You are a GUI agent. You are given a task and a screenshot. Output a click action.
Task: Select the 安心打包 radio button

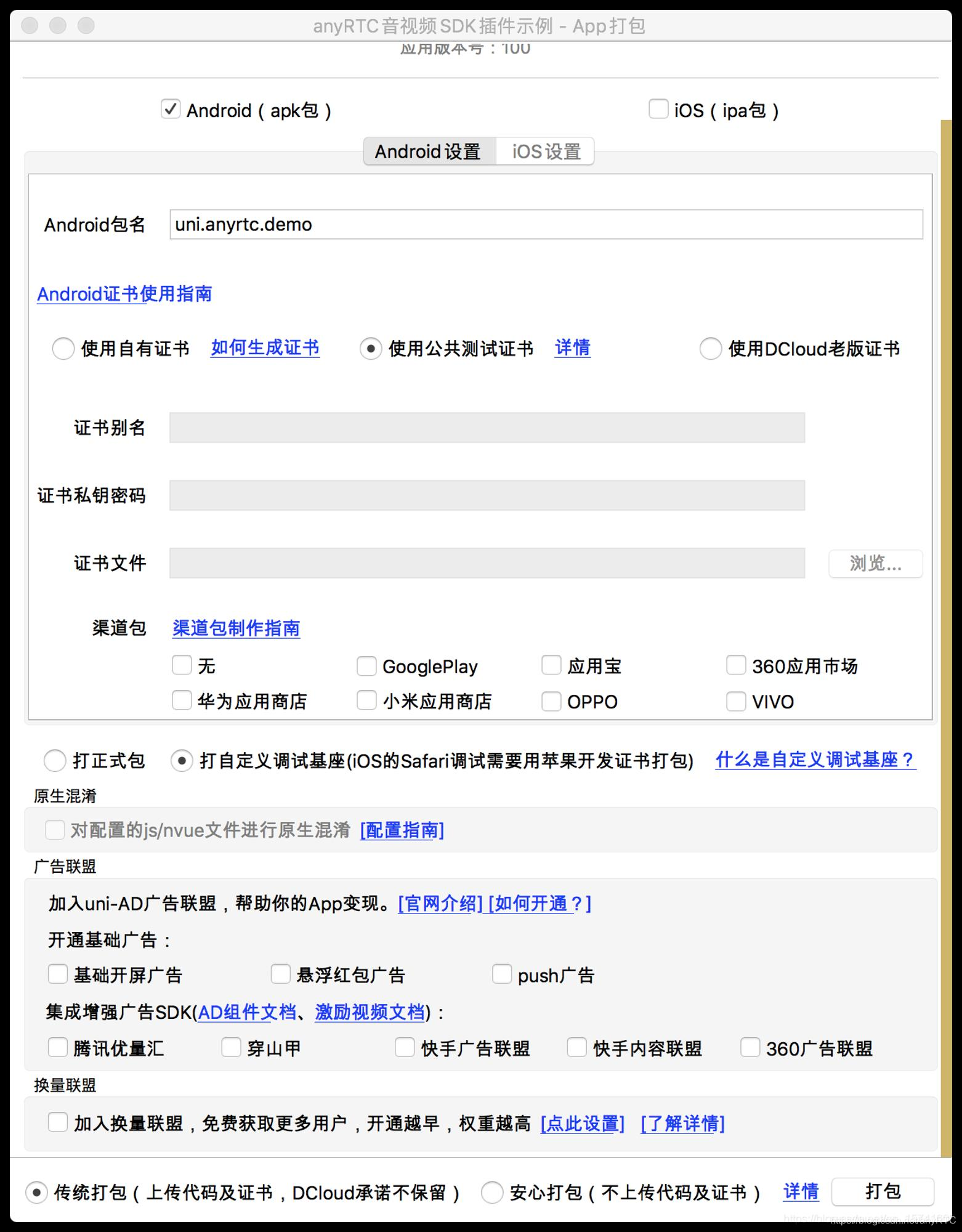pyautogui.click(x=491, y=1193)
